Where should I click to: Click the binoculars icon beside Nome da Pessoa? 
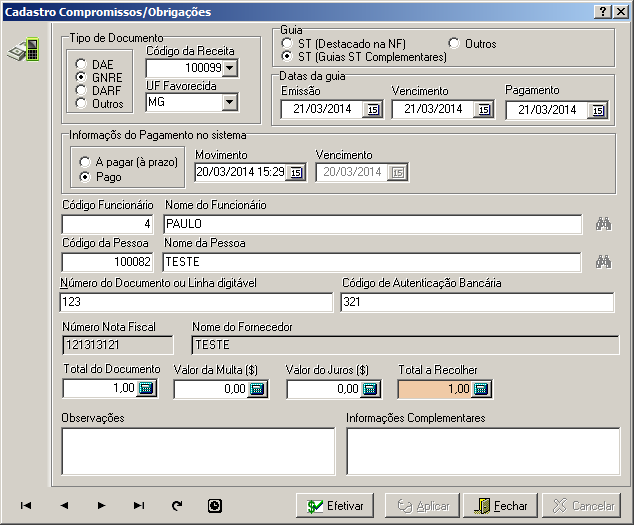603,262
